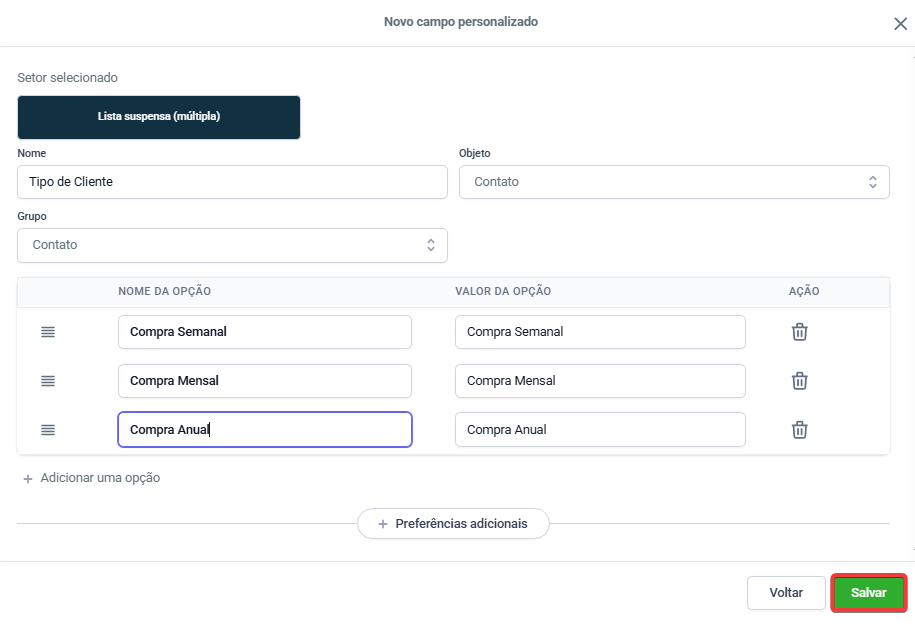Edit the Compra Mensal option value field
This screenshot has height=624, width=915.
(x=599, y=381)
